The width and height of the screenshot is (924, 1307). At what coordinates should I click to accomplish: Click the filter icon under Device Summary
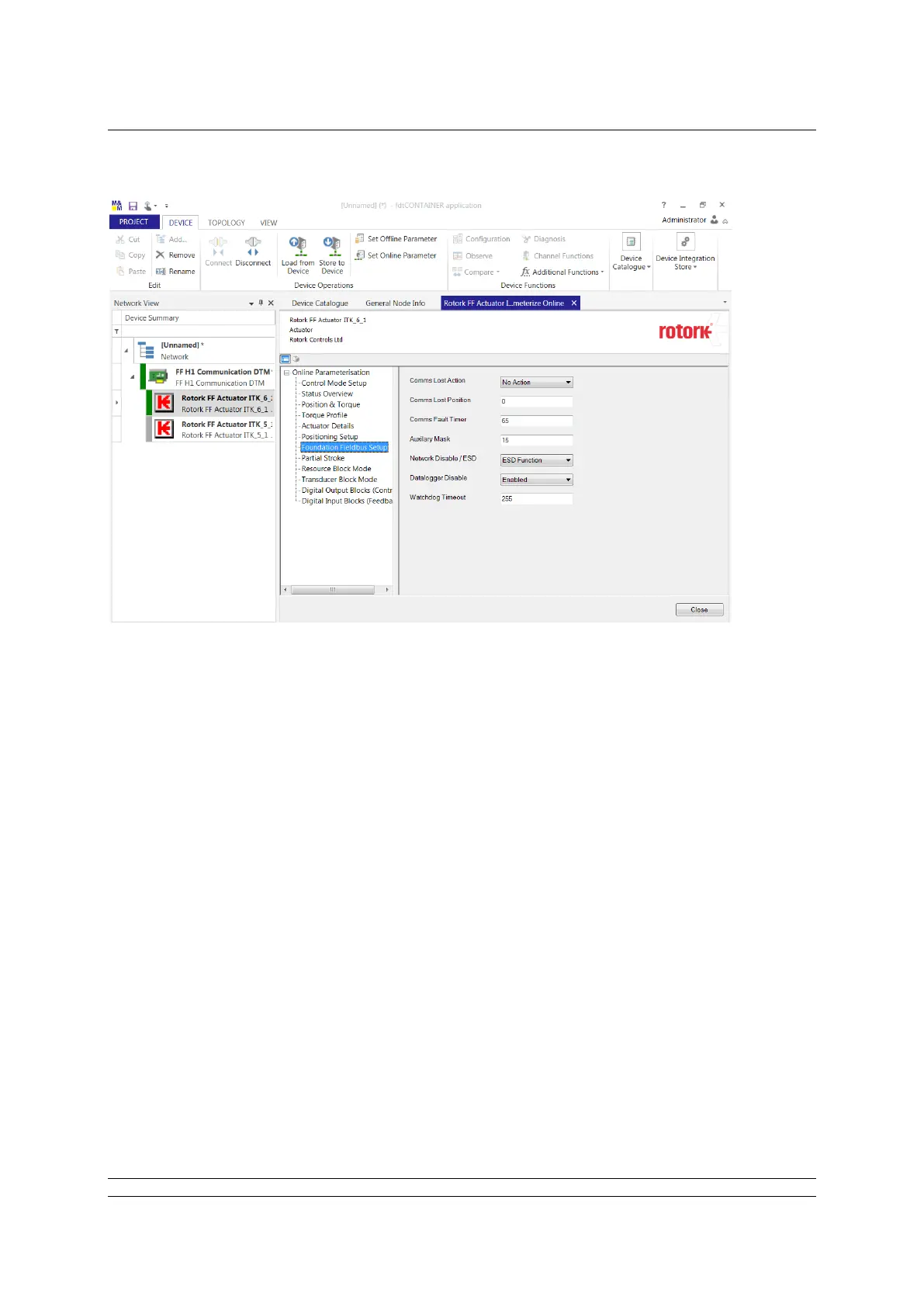coord(117,331)
